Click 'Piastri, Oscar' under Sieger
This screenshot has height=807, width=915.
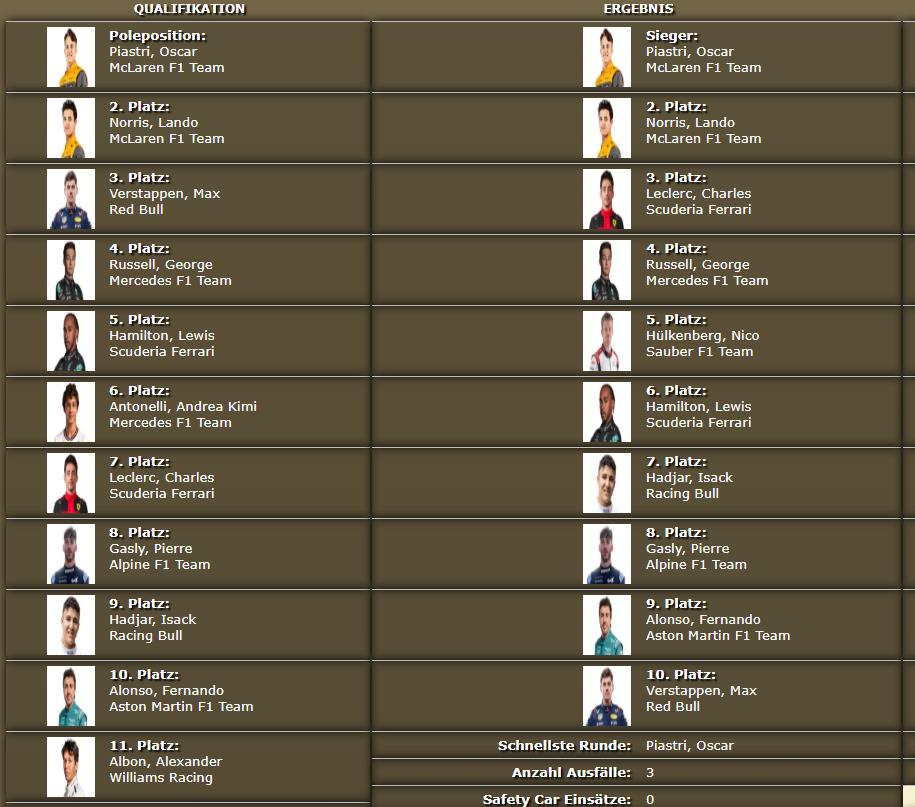689,51
